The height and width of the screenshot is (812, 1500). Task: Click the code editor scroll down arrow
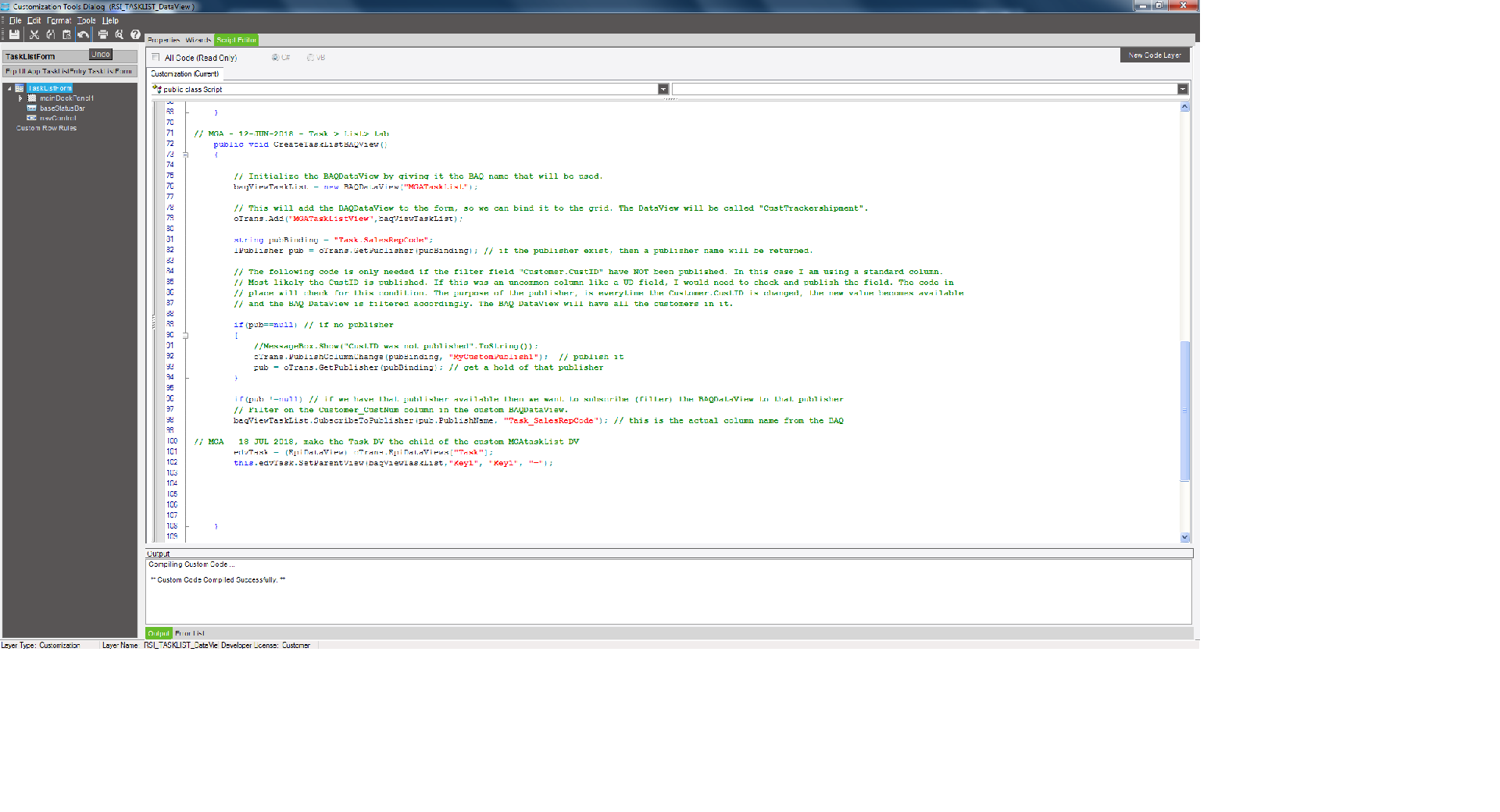click(x=1184, y=537)
